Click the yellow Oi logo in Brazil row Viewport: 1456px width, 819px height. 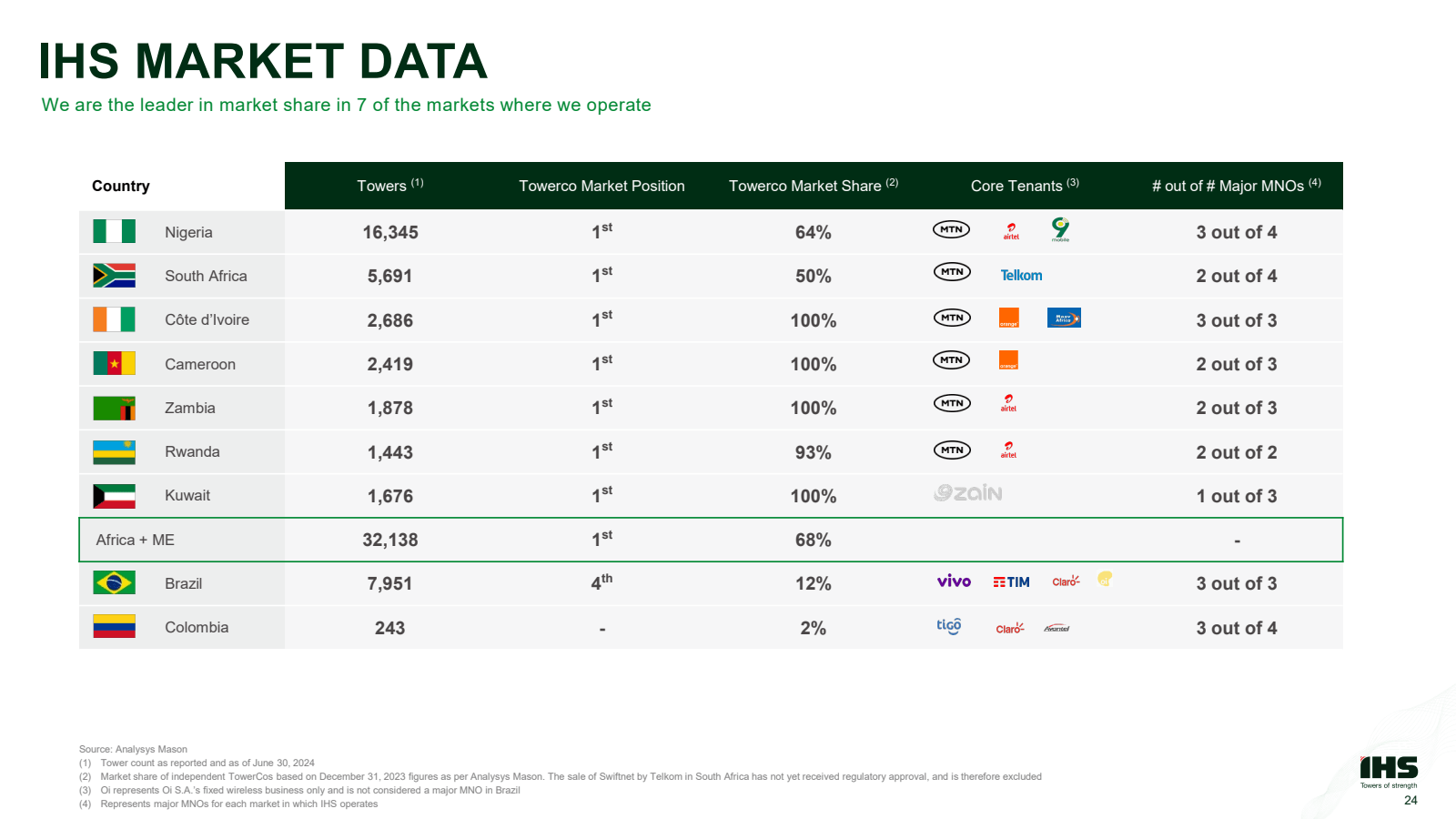[x=1105, y=579]
